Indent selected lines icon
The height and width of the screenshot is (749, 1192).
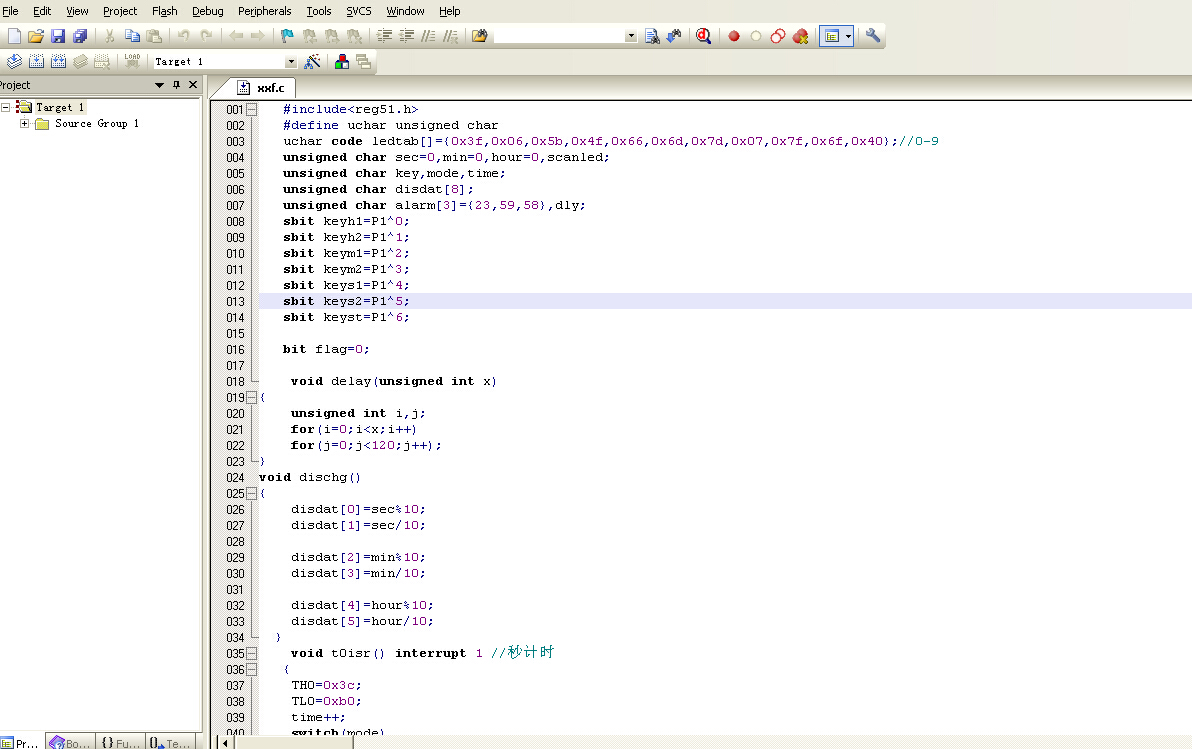pyautogui.click(x=385, y=36)
